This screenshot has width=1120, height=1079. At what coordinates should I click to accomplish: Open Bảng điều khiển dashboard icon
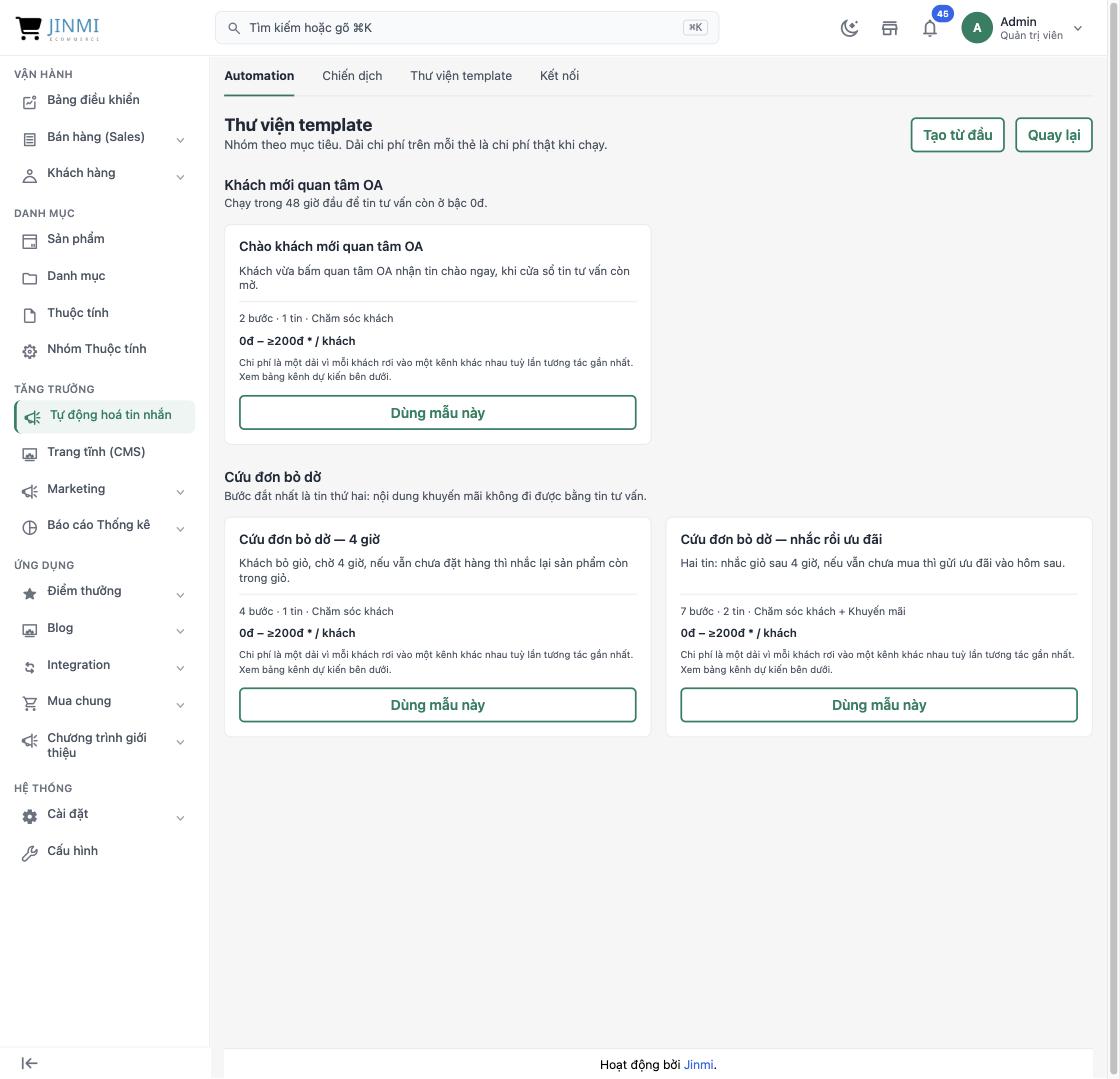(x=29, y=102)
